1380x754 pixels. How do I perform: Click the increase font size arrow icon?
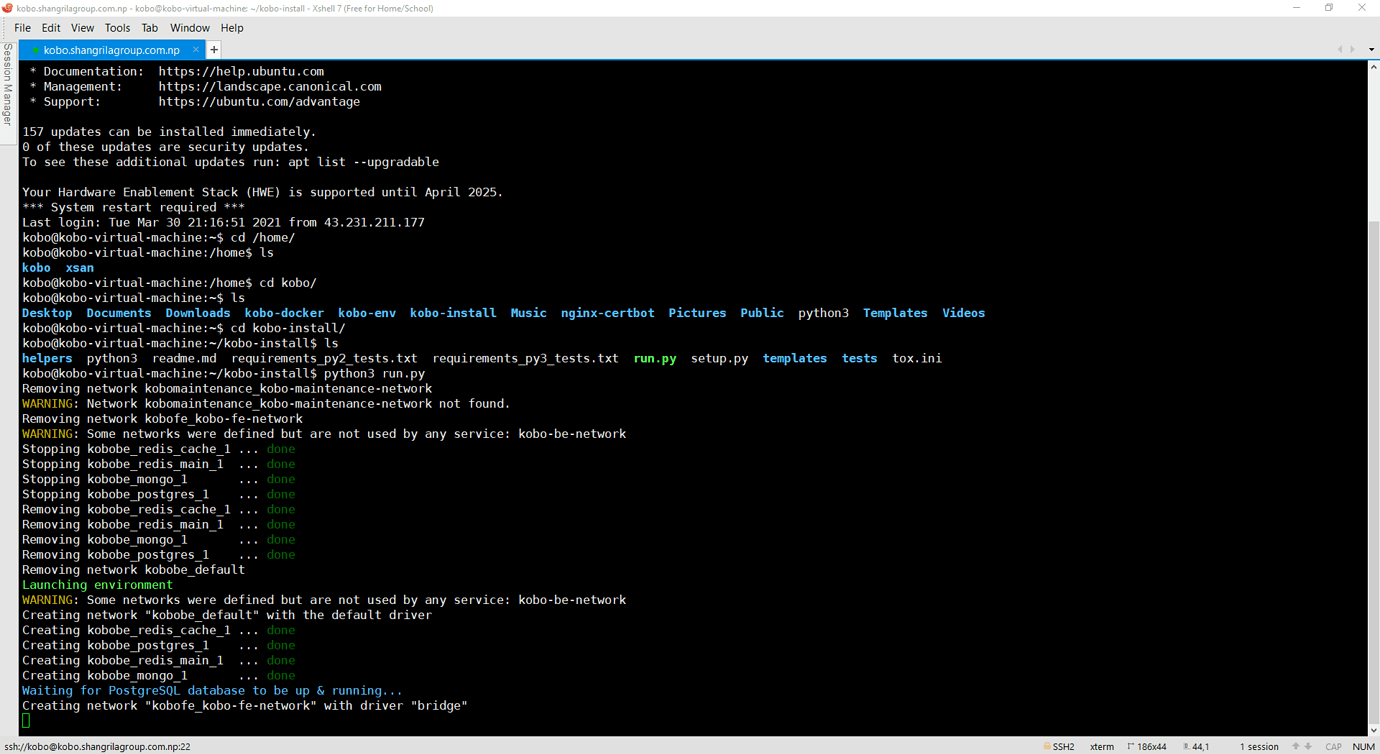pyautogui.click(x=1296, y=745)
